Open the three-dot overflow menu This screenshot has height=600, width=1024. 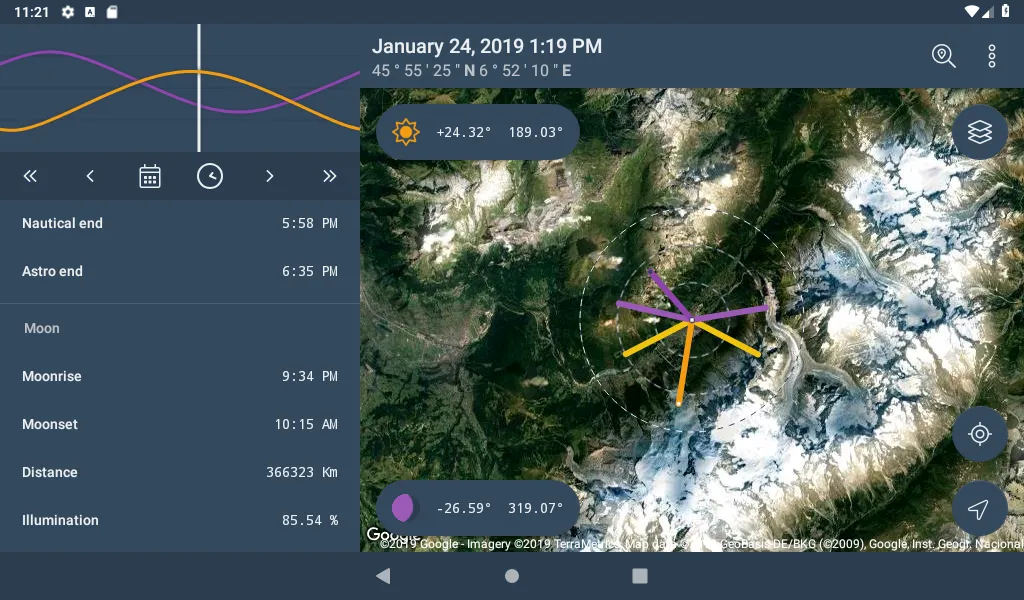[x=991, y=56]
